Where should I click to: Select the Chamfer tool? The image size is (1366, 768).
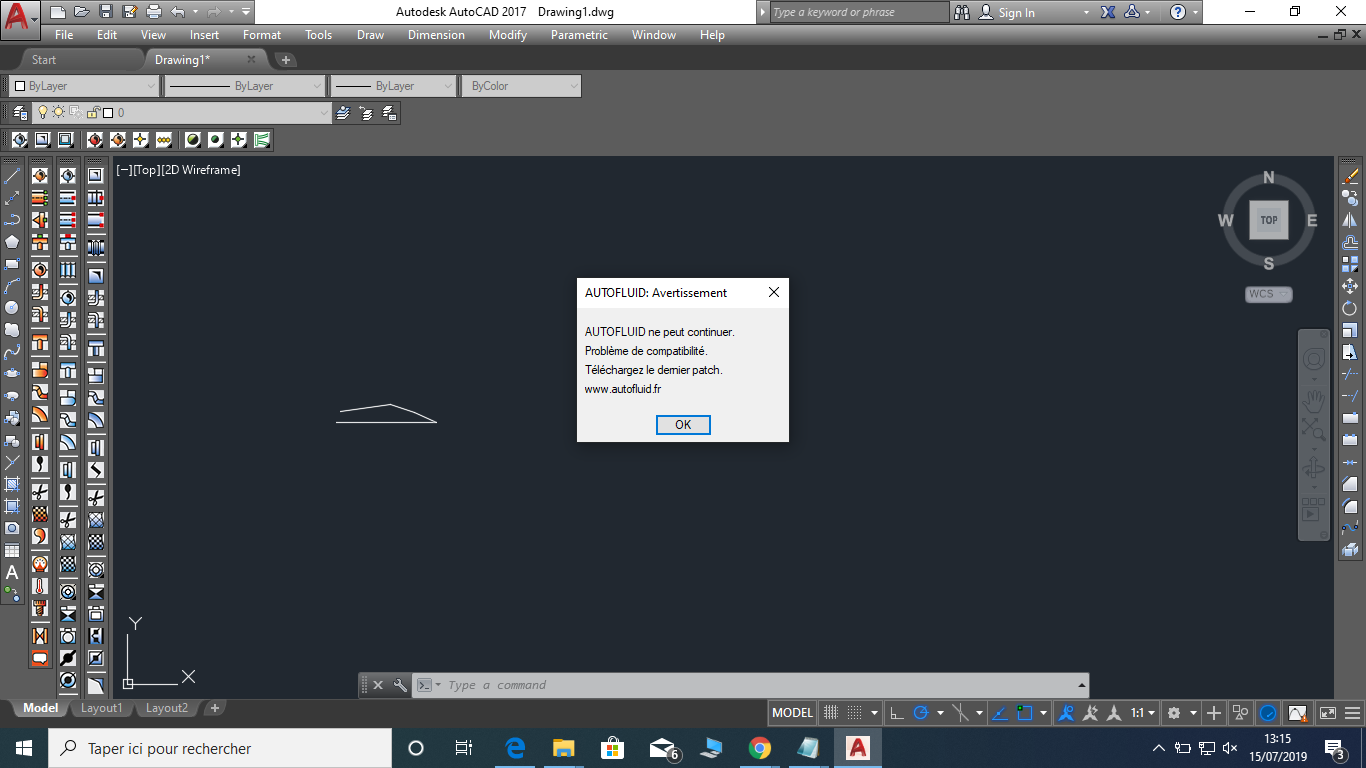pyautogui.click(x=1350, y=484)
